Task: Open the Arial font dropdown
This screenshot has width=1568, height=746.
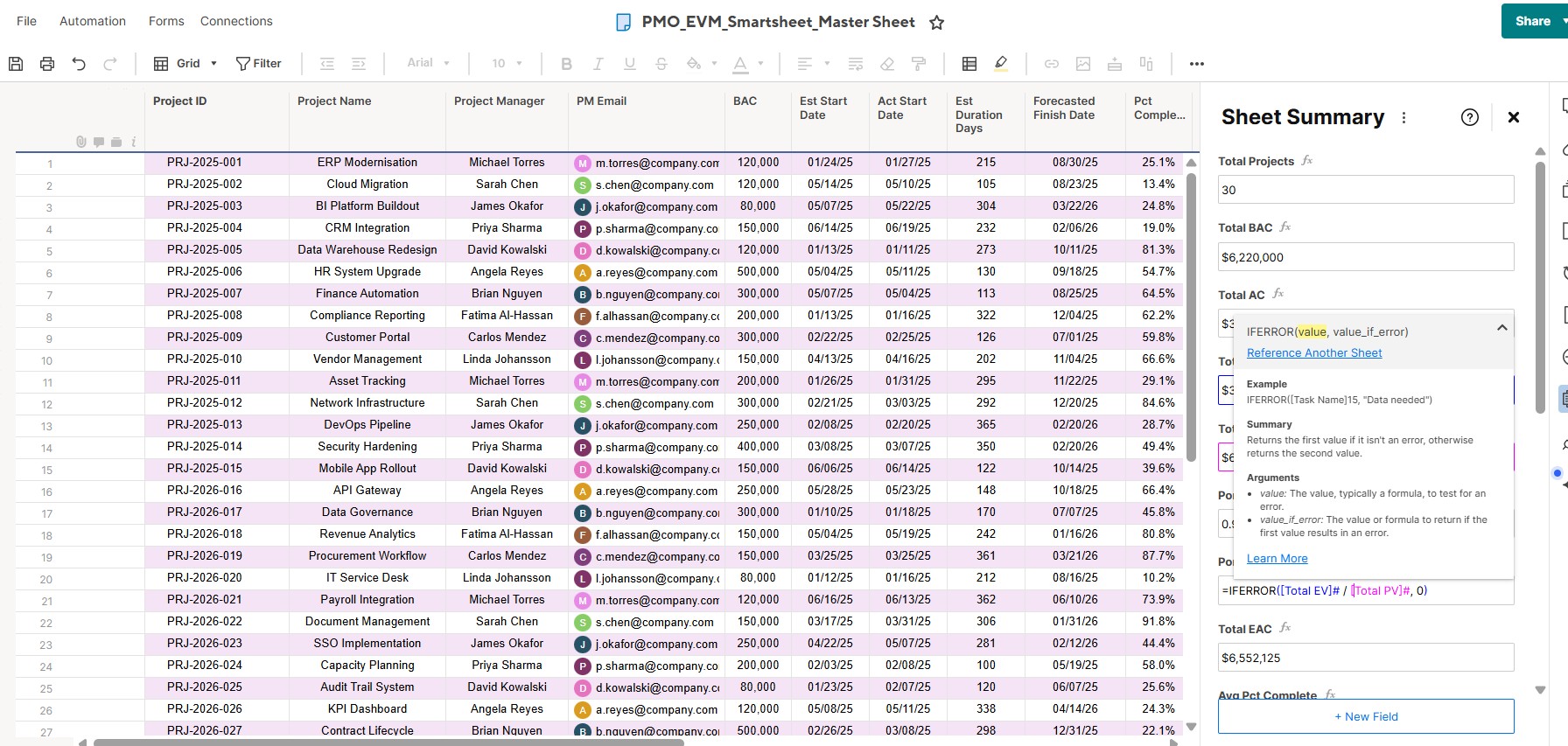Action: click(428, 63)
